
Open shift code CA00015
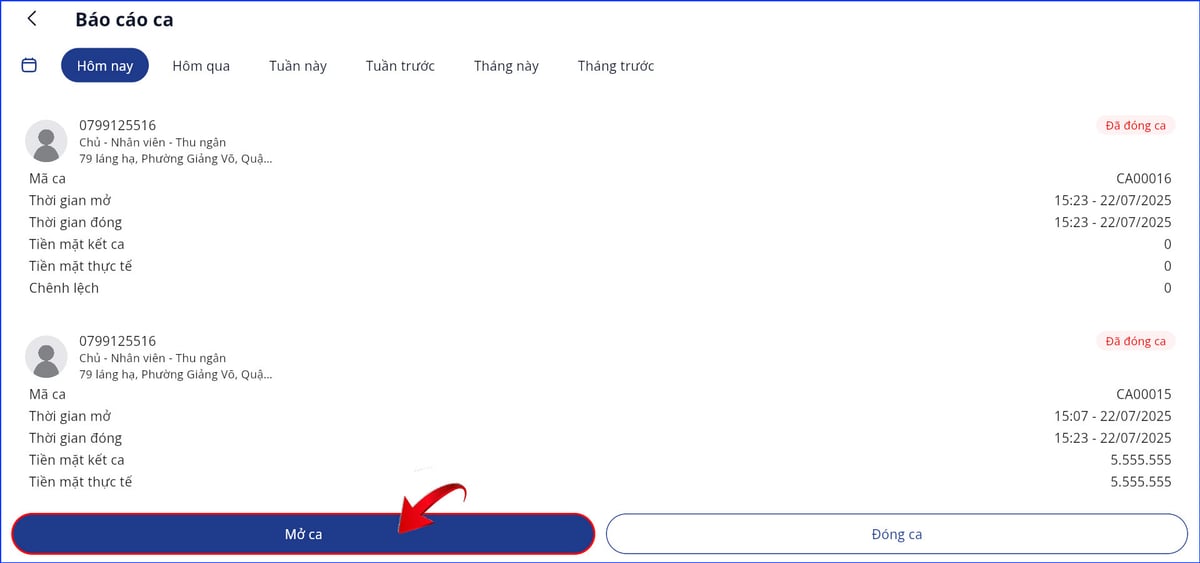coord(1143,394)
